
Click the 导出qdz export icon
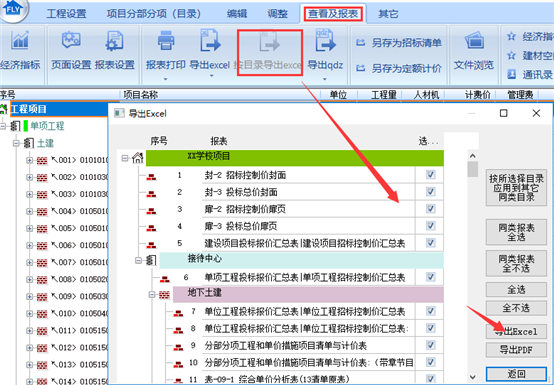click(x=325, y=40)
